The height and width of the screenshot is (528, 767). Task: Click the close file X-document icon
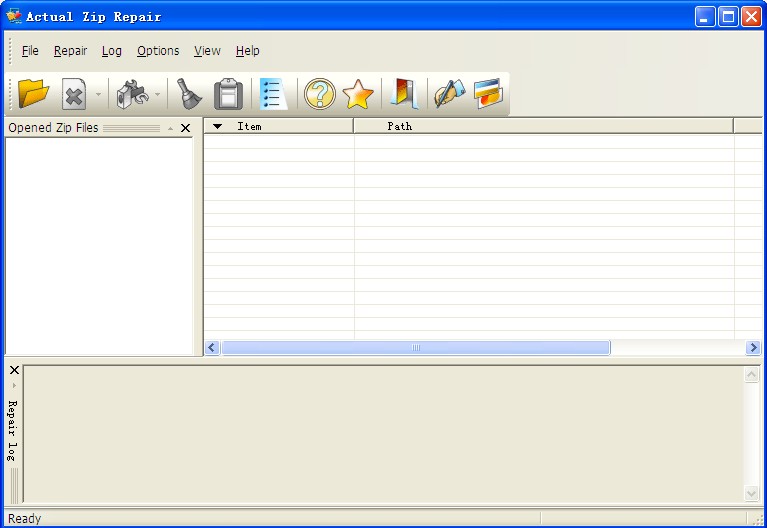tap(74, 94)
